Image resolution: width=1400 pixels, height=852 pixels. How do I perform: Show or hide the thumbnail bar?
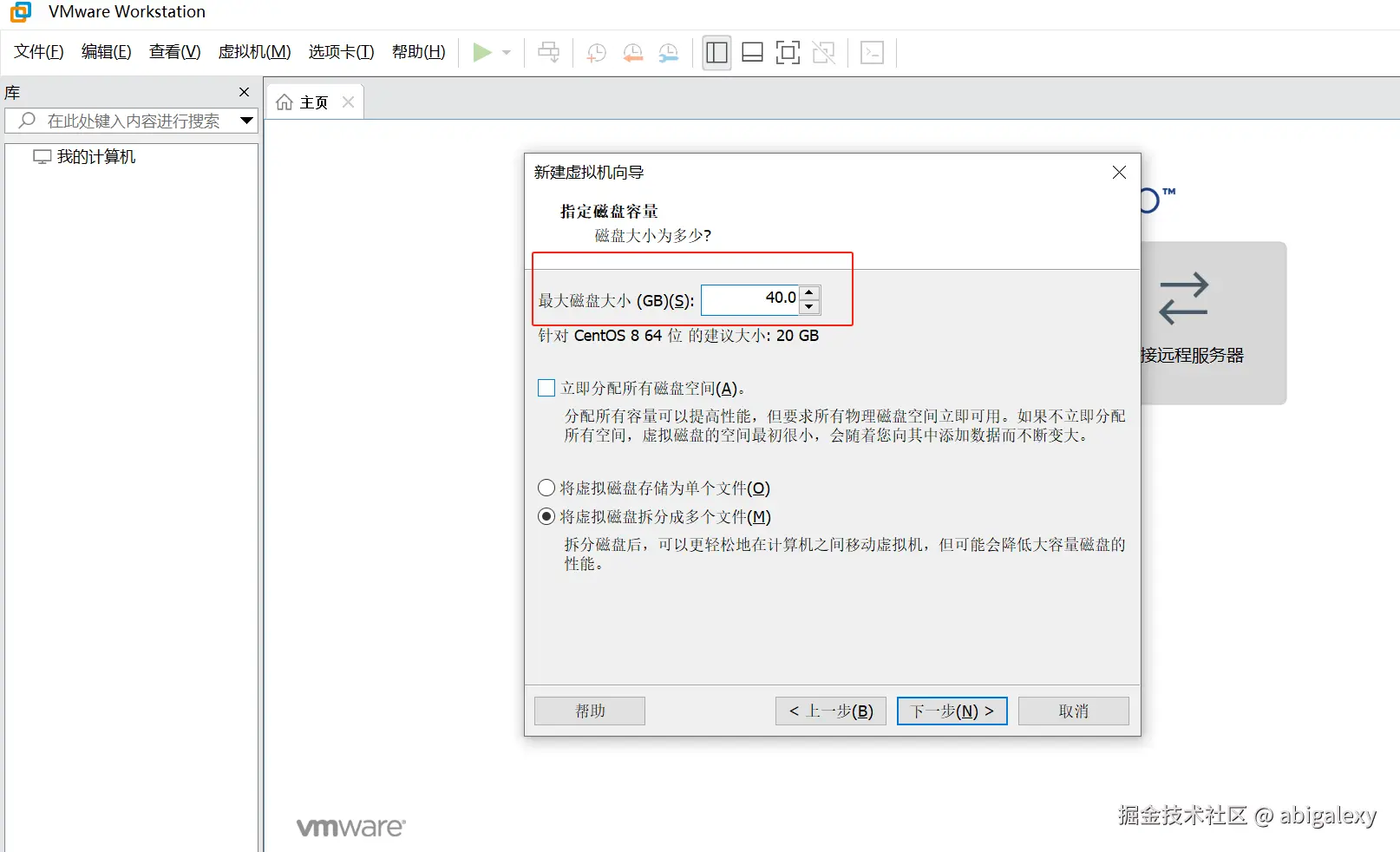tap(751, 53)
